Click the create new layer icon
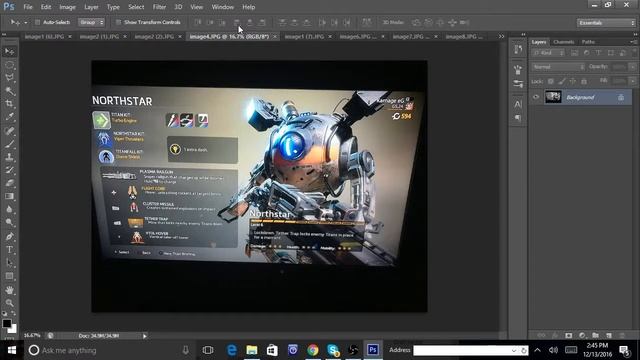 tap(609, 336)
